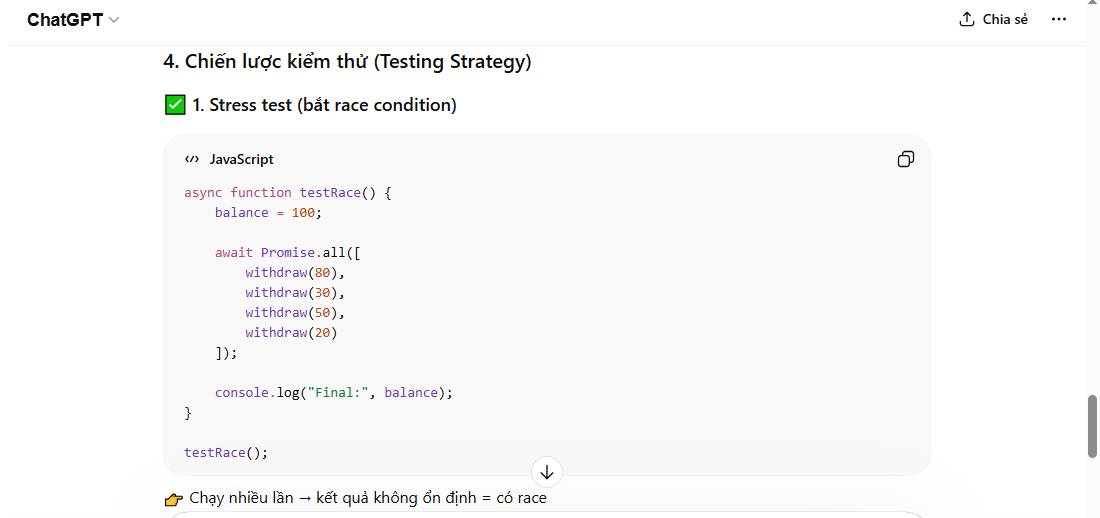This screenshot has width=1100, height=518.
Task: Click the Testing Strategy section heading
Action: click(347, 62)
